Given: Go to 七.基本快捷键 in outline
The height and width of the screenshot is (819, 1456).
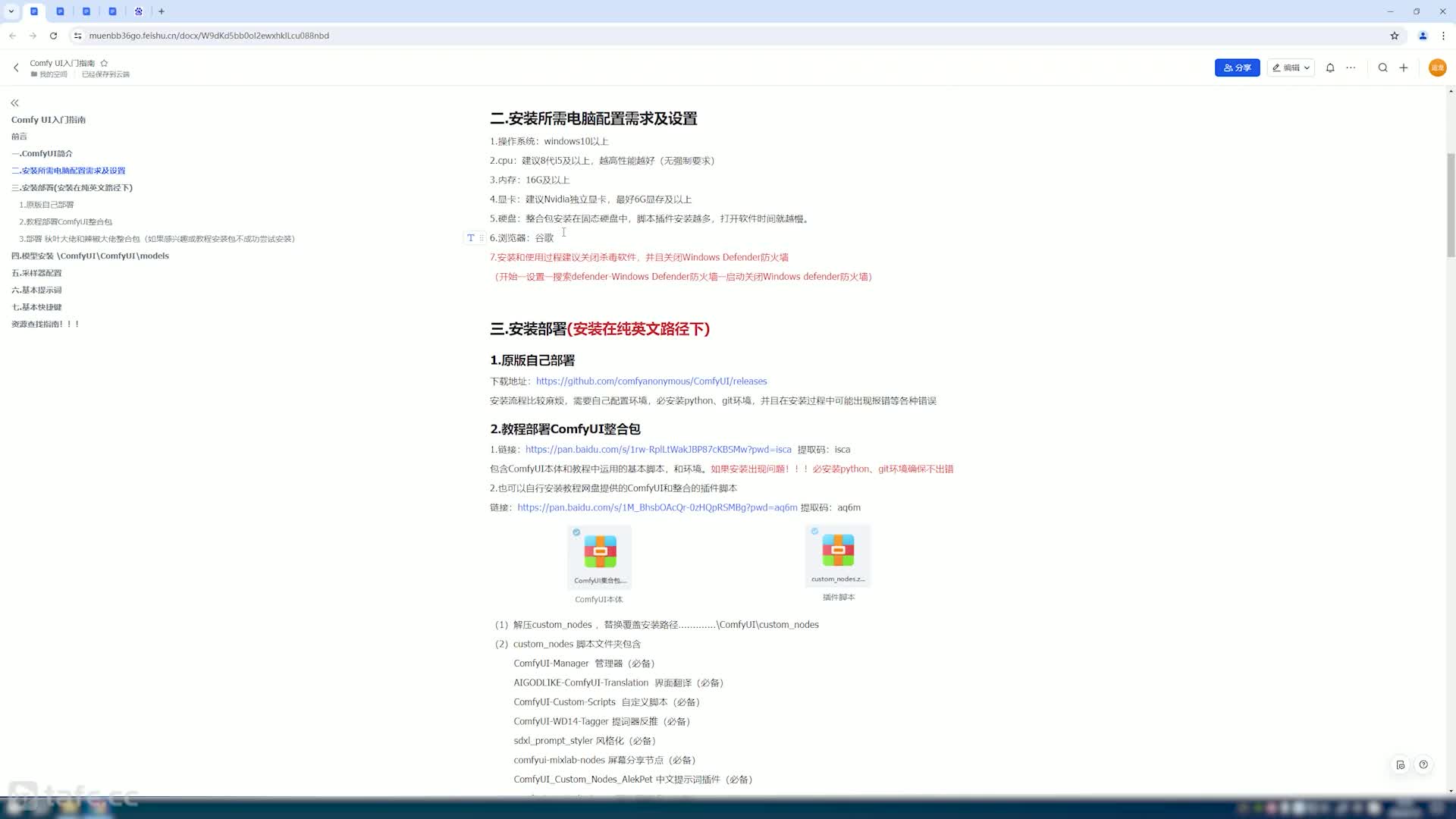Looking at the screenshot, I should tap(36, 307).
